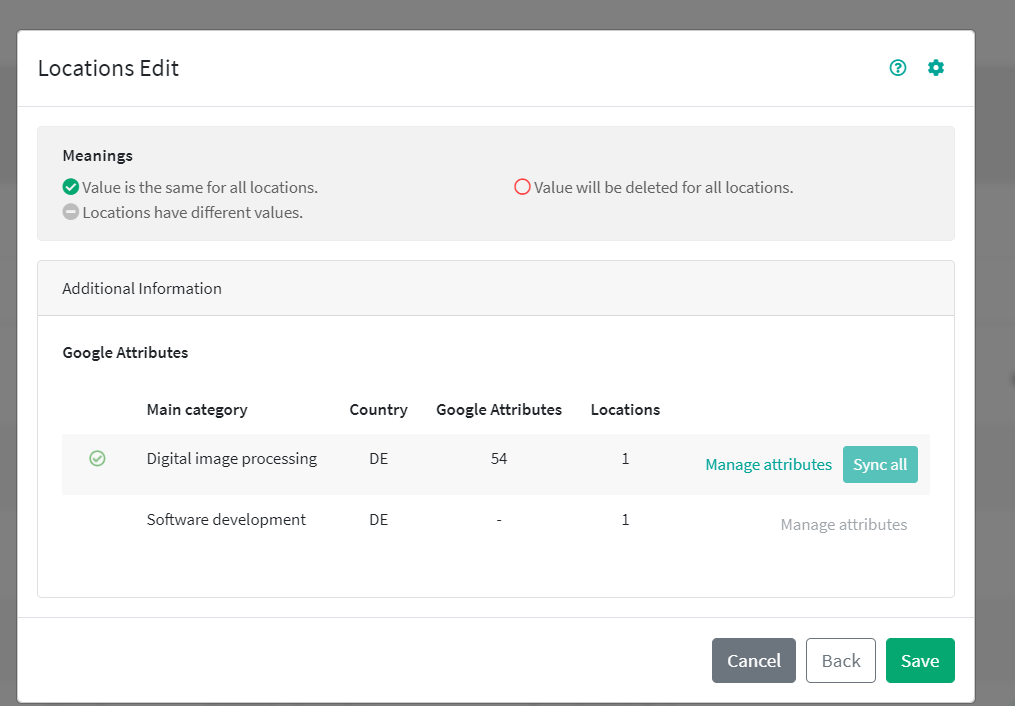Save the location changes
Image resolution: width=1015 pixels, height=706 pixels.
tap(919, 660)
